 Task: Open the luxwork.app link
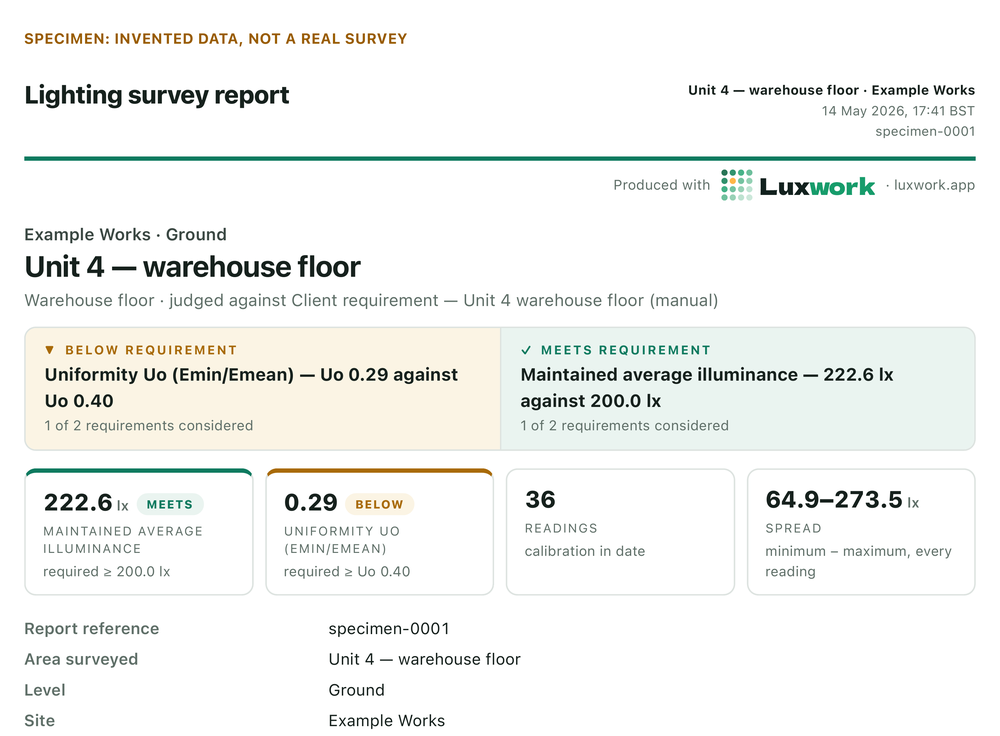click(x=934, y=185)
